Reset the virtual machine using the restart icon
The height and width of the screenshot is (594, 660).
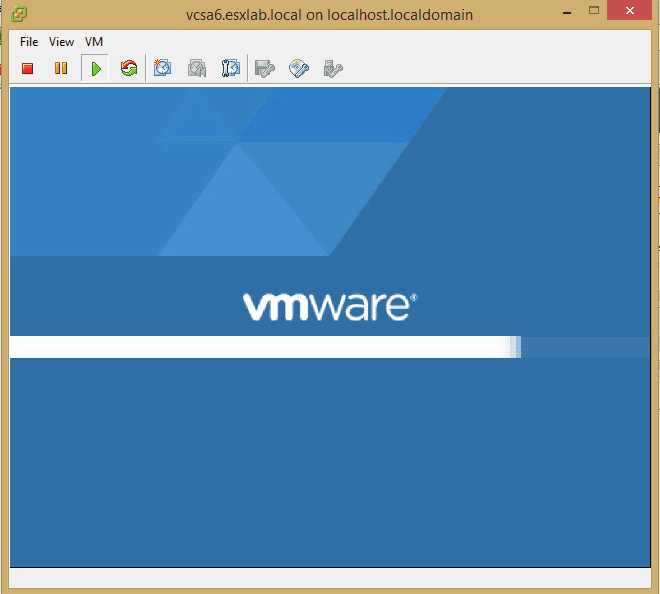tap(129, 68)
